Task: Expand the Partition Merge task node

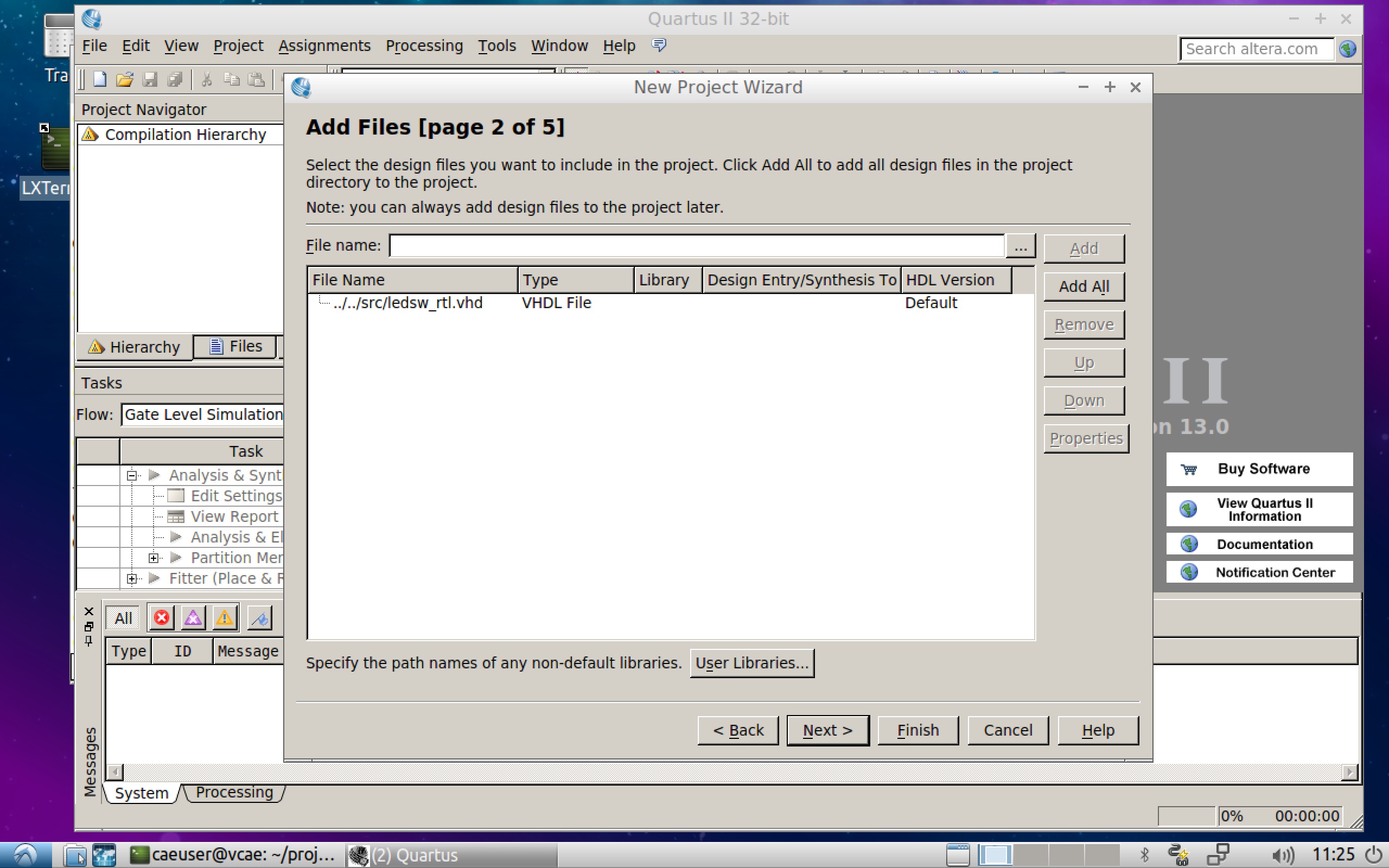Action: (153, 558)
